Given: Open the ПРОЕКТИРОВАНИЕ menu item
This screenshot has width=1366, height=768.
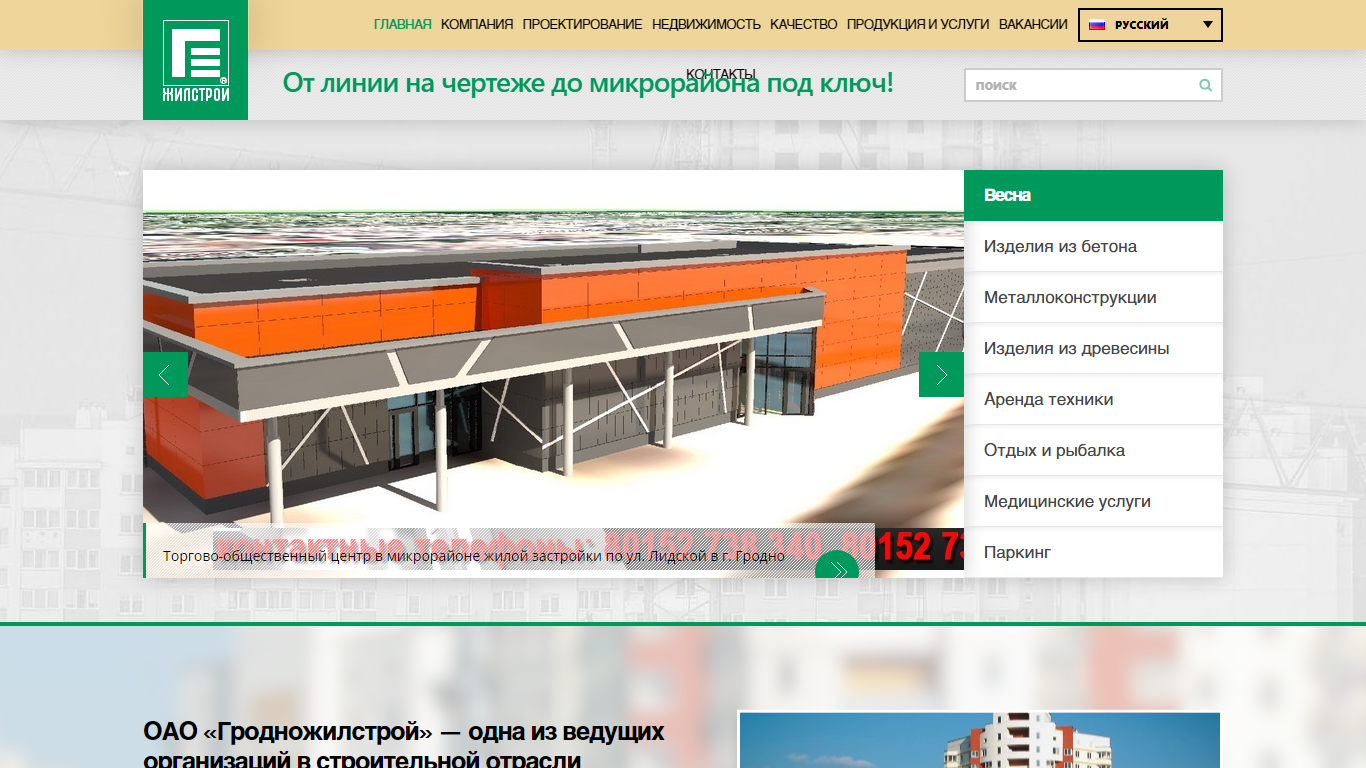Looking at the screenshot, I should [582, 24].
